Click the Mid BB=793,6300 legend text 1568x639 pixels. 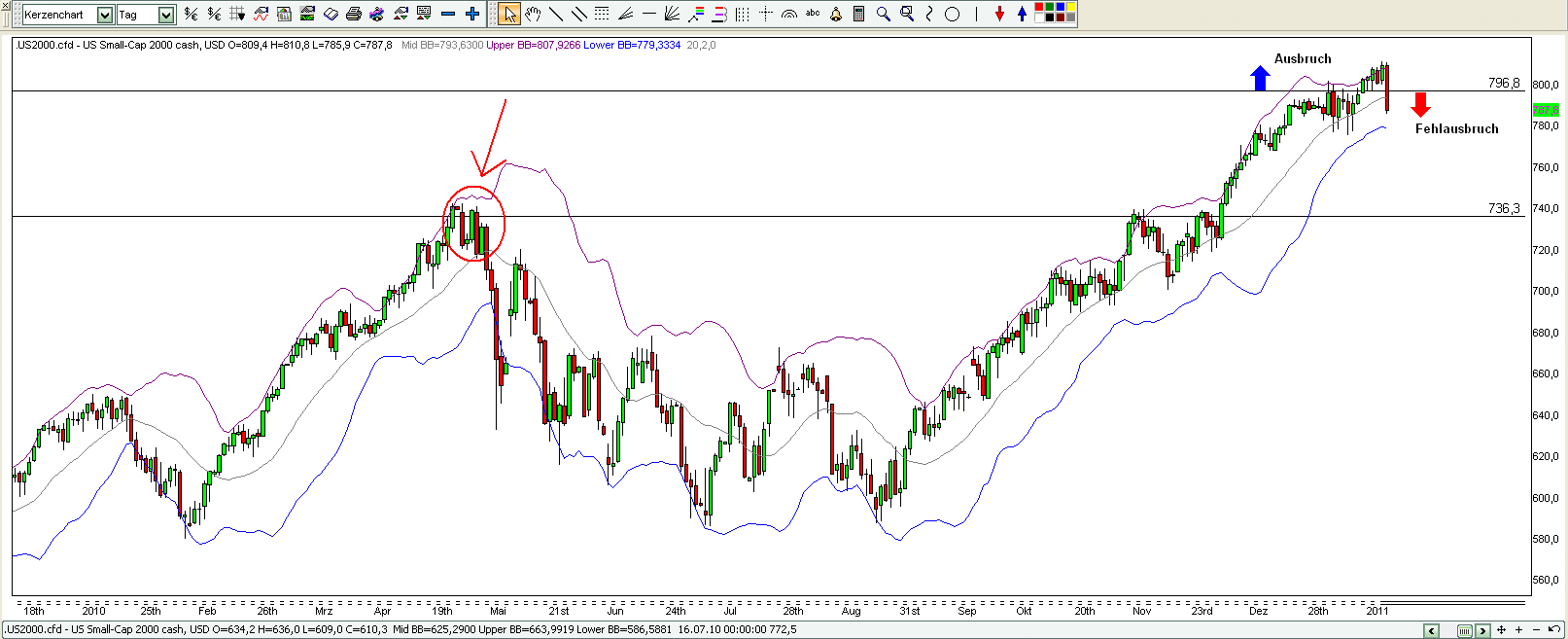442,45
